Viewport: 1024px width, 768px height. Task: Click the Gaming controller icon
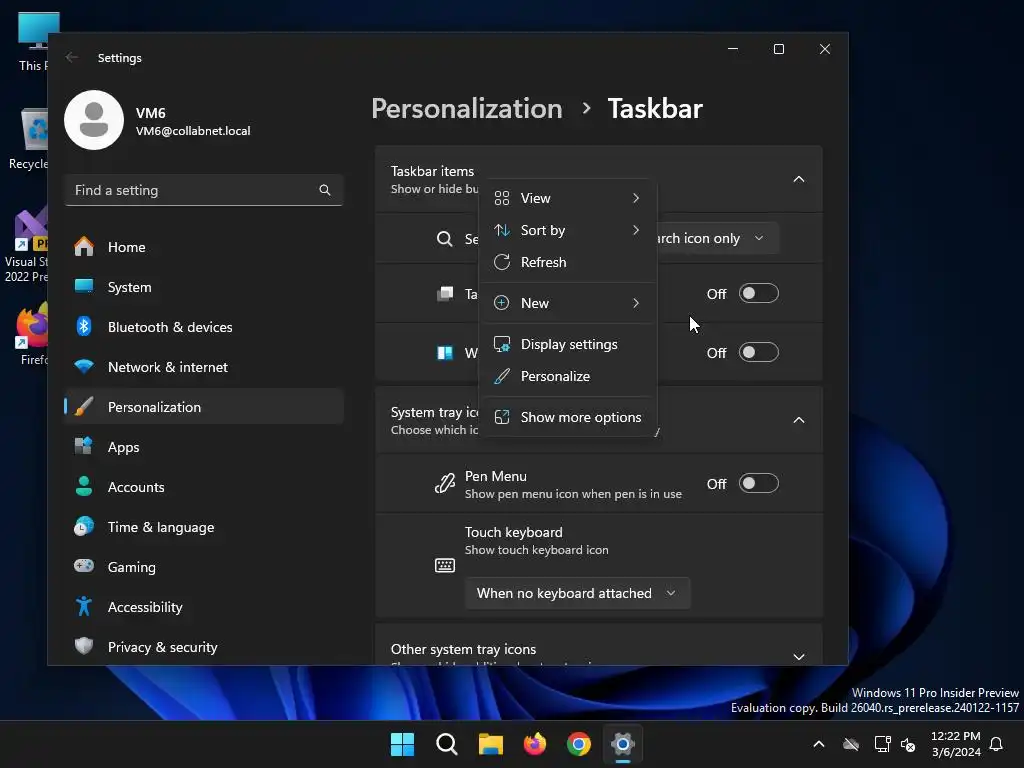point(84,566)
